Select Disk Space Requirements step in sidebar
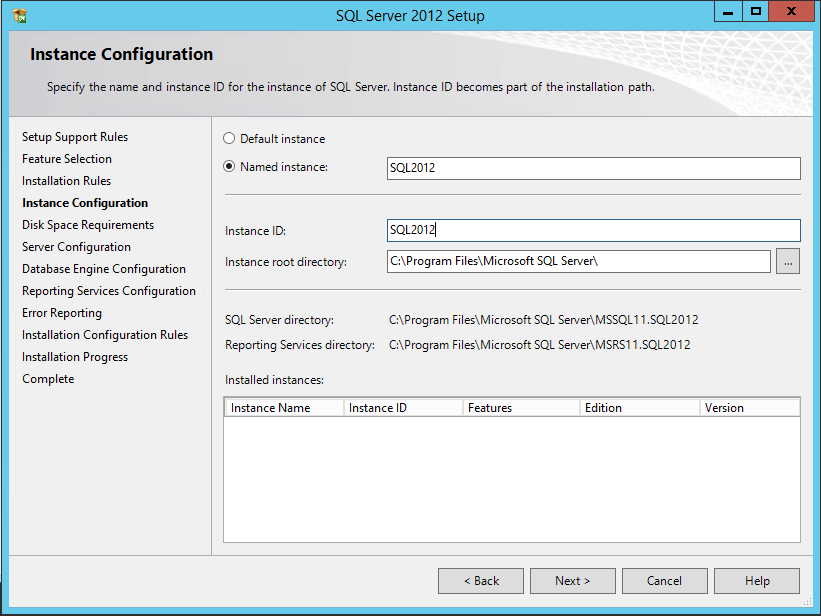Image resolution: width=821 pixels, height=616 pixels. click(x=88, y=225)
